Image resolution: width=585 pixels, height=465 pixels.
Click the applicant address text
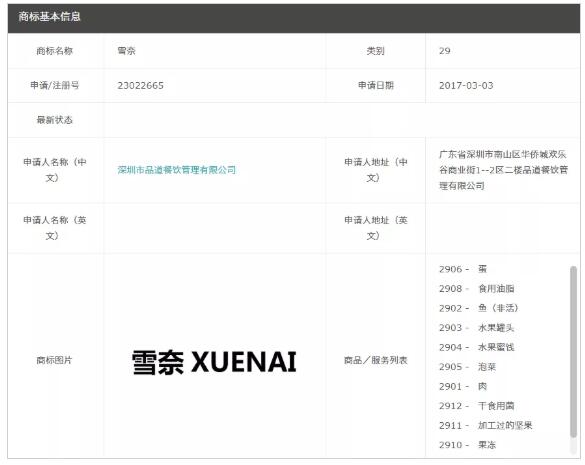coord(503,170)
